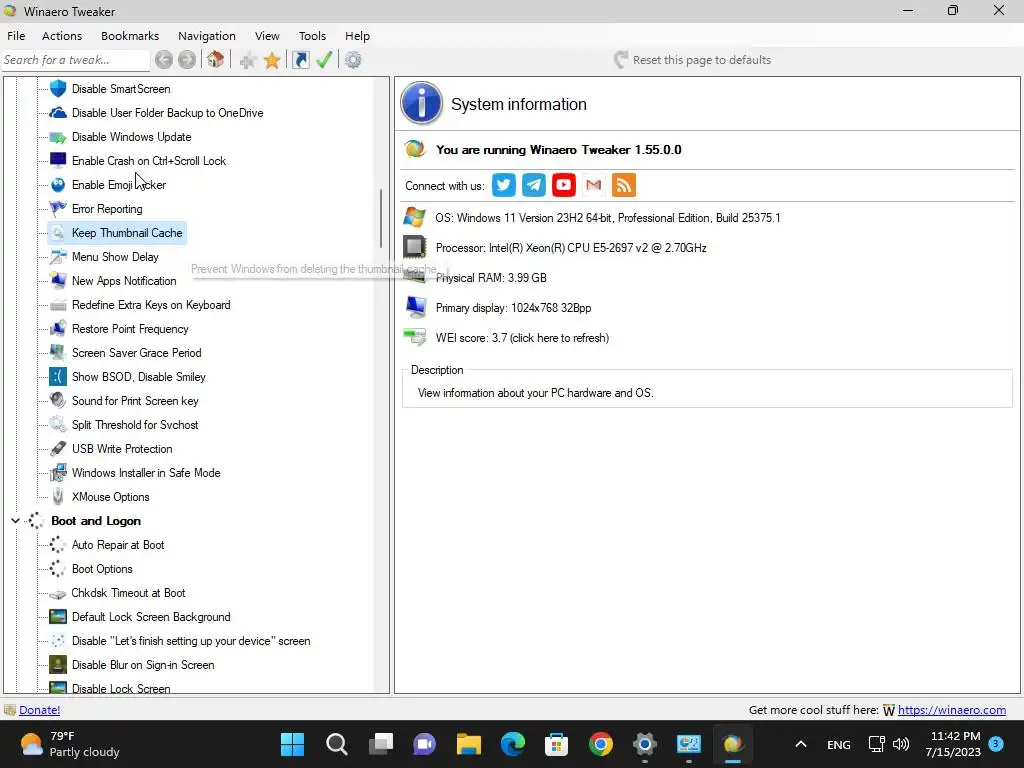Select Restore Point Frequency tweak
Viewport: 1024px width, 768px height.
coord(130,328)
